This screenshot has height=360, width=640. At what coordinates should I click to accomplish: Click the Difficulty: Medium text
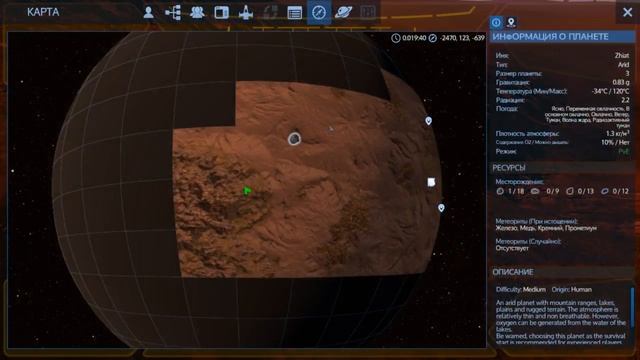pyautogui.click(x=521, y=289)
